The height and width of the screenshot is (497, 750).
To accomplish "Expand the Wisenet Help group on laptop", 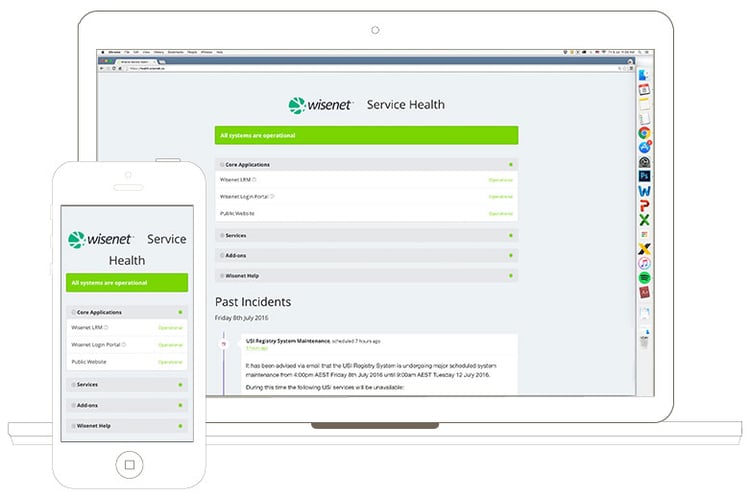I will [366, 276].
